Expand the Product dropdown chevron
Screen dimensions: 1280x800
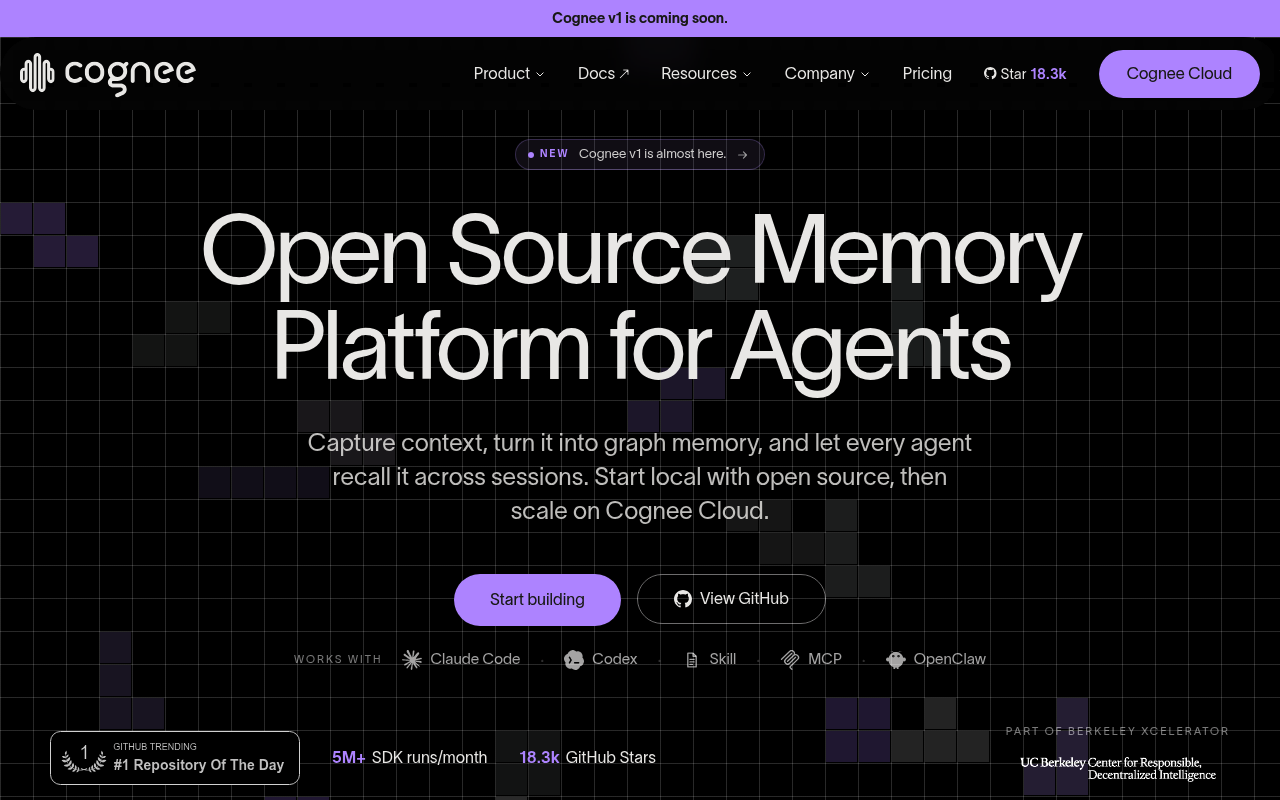click(x=540, y=74)
